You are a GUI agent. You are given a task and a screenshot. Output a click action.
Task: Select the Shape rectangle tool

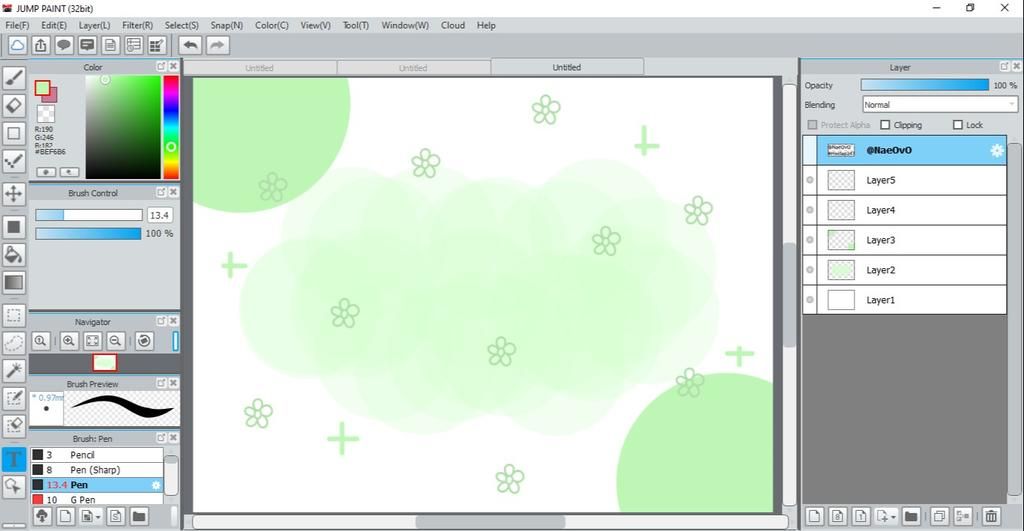pos(14,133)
